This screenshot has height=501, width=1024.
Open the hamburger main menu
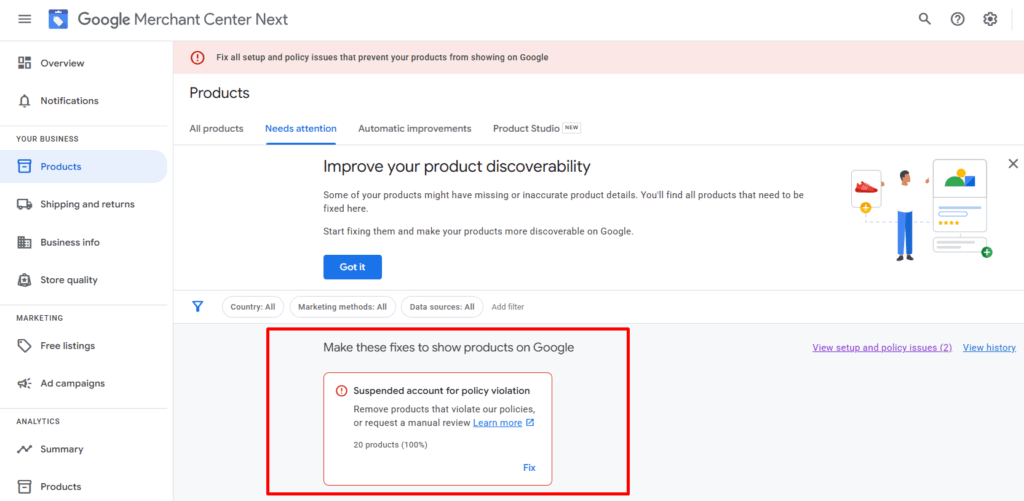(25, 19)
